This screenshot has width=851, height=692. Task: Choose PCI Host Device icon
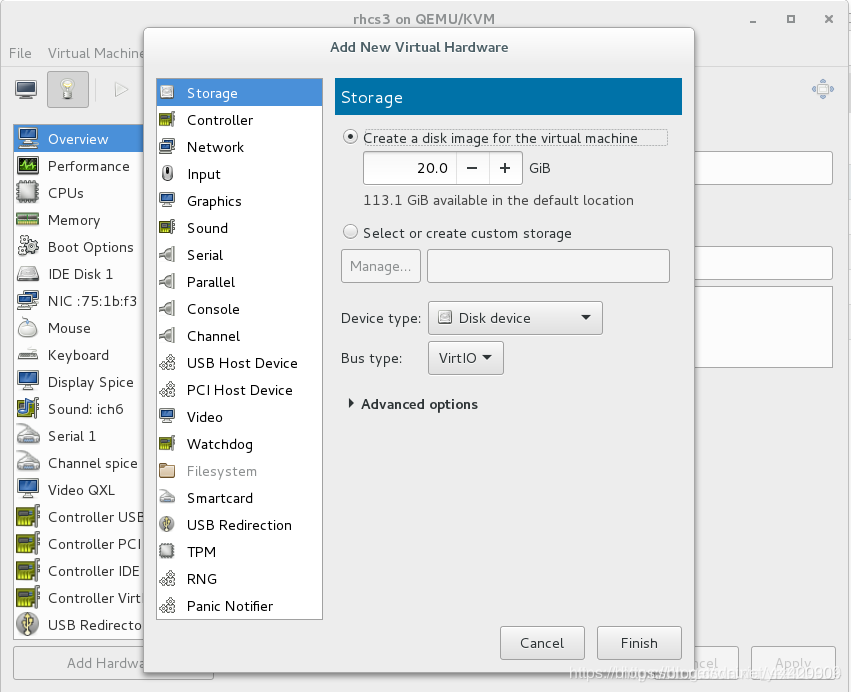coord(167,390)
